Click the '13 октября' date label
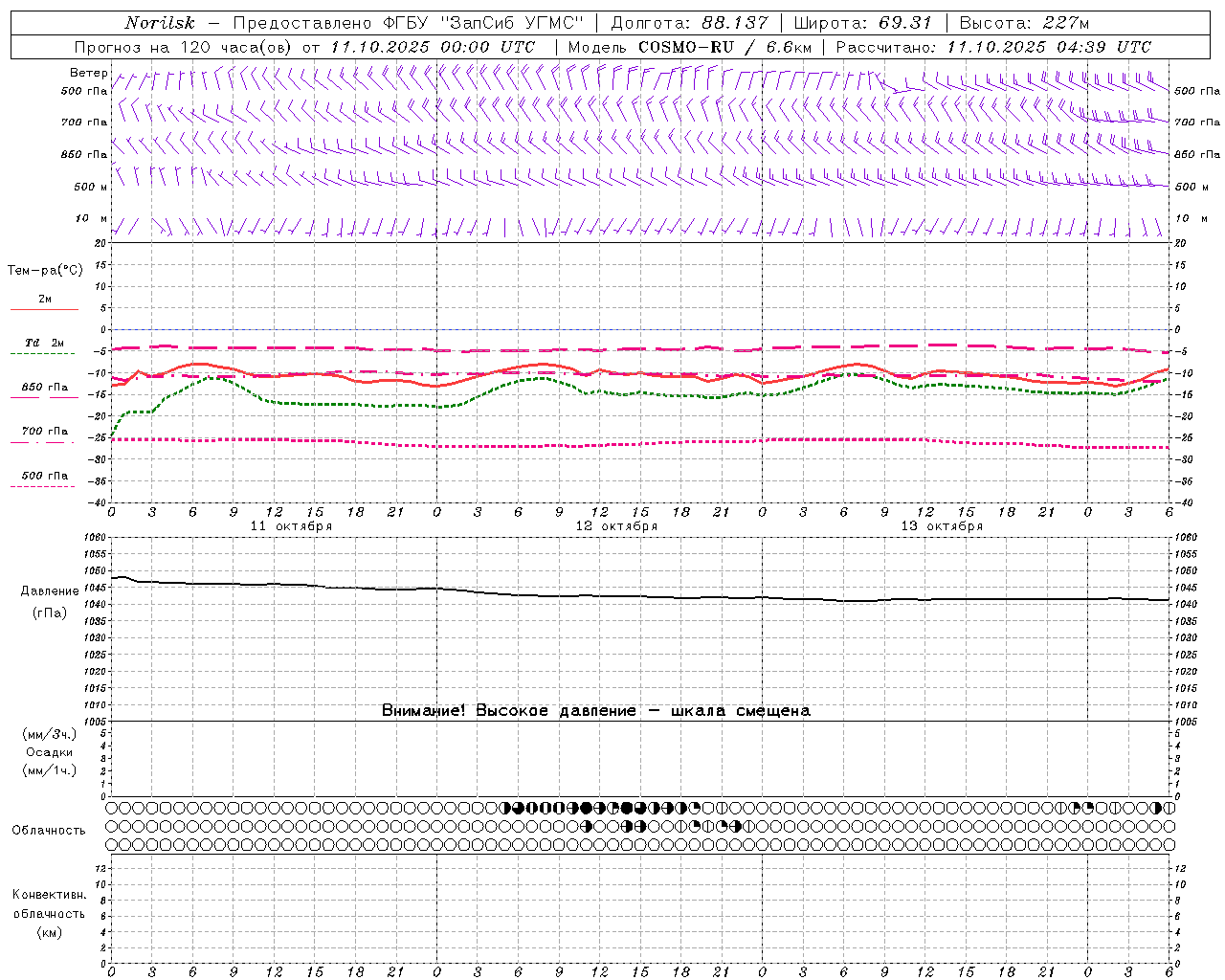 click(x=942, y=526)
